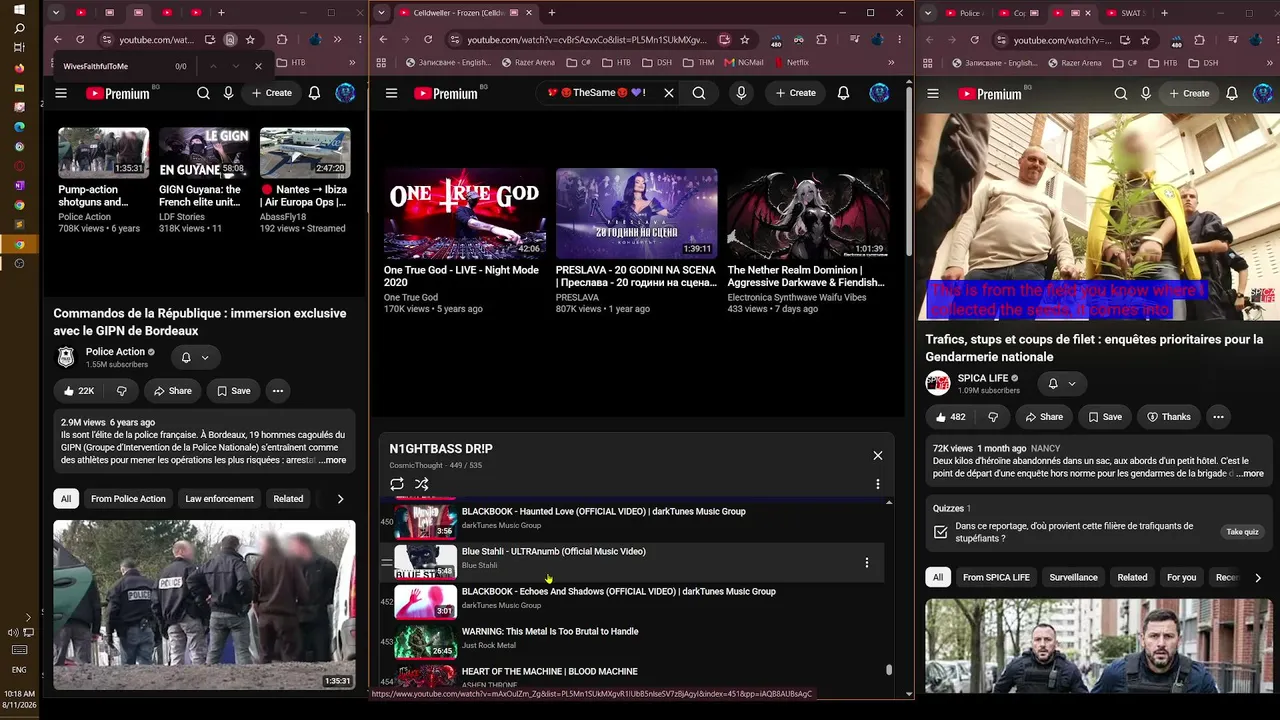The image size is (1280, 720).
Task: Select the From Police Action chip
Action: pyautogui.click(x=128, y=499)
